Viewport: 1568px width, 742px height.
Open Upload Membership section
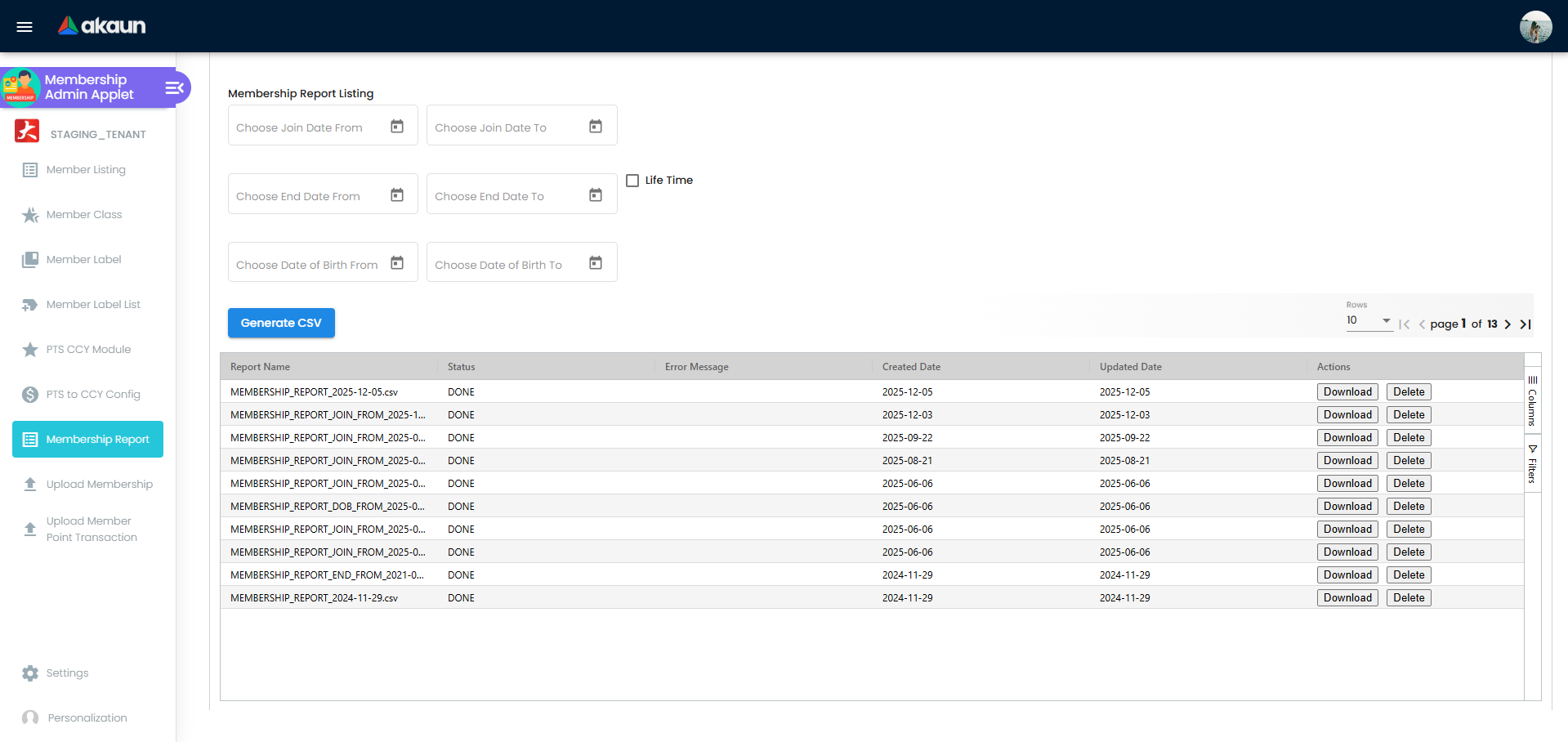pos(100,484)
